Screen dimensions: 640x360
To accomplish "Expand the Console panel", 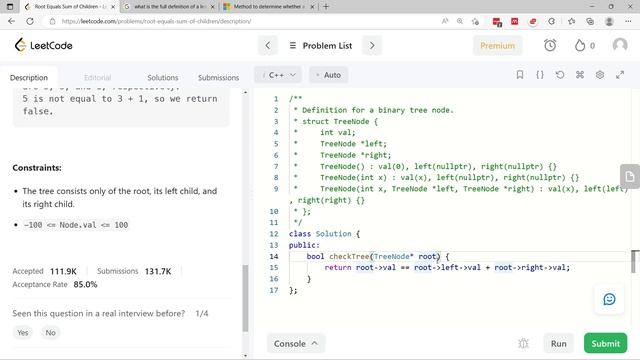I will [x=296, y=344].
